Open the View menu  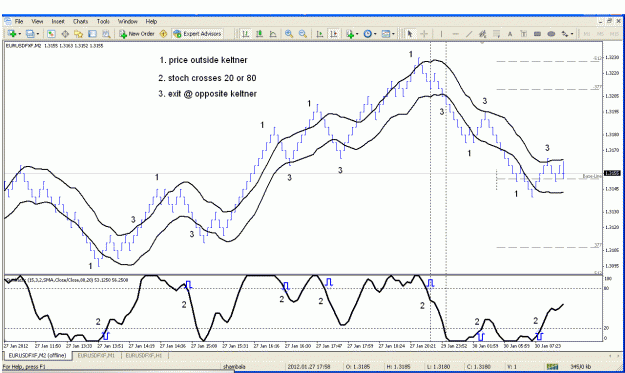click(x=37, y=22)
